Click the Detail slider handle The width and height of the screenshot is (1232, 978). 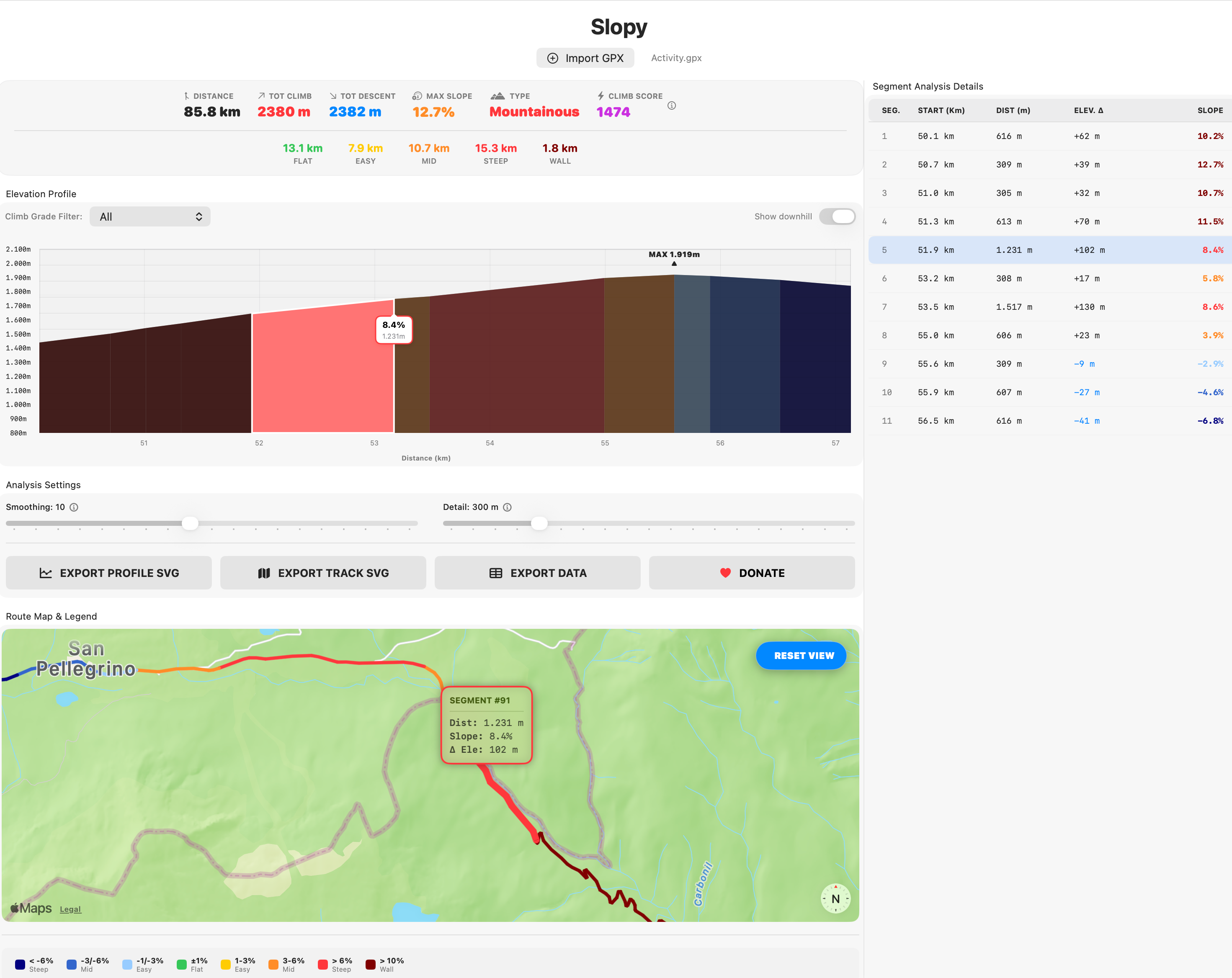539,523
